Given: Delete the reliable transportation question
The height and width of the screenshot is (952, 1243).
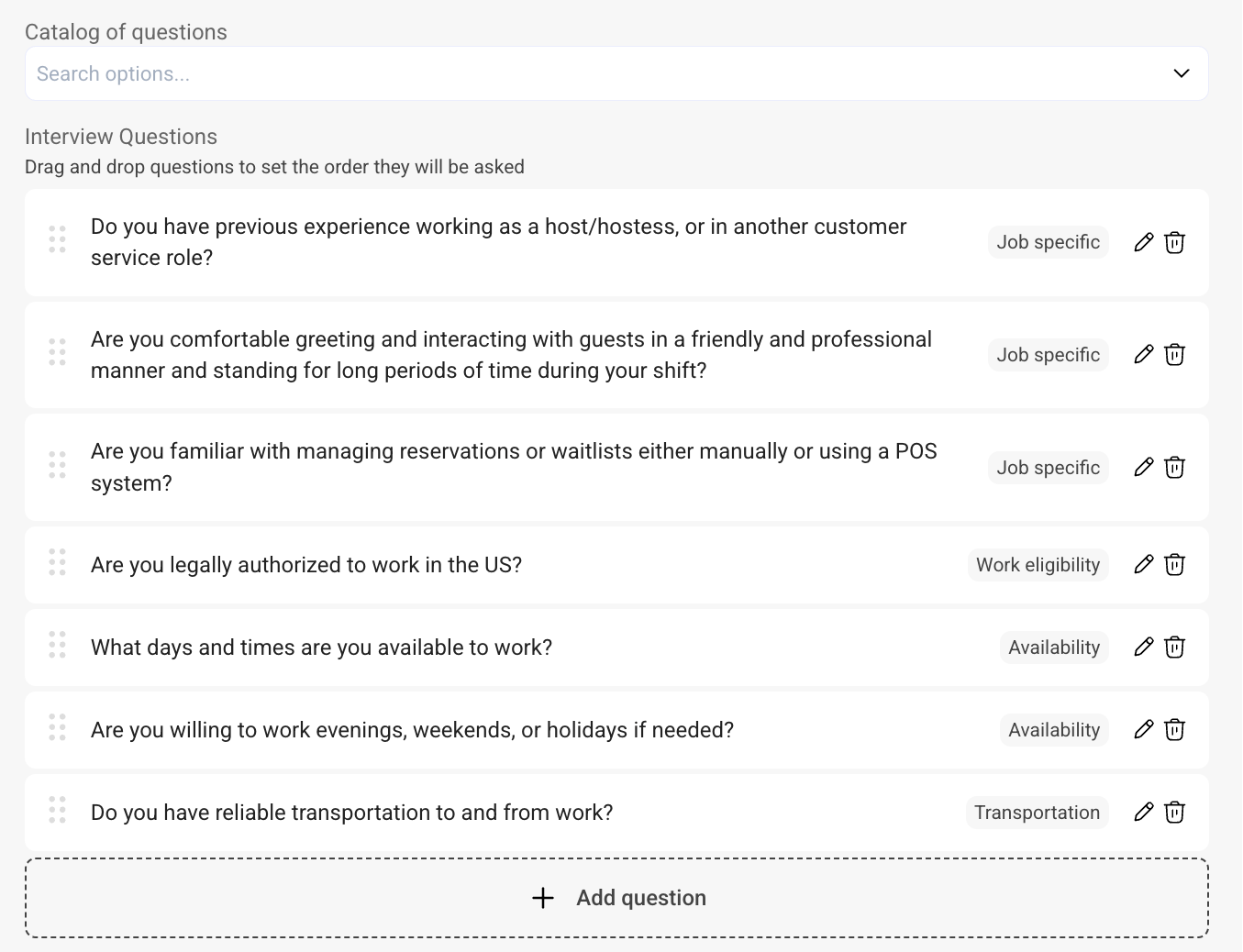Looking at the screenshot, I should coord(1174,813).
